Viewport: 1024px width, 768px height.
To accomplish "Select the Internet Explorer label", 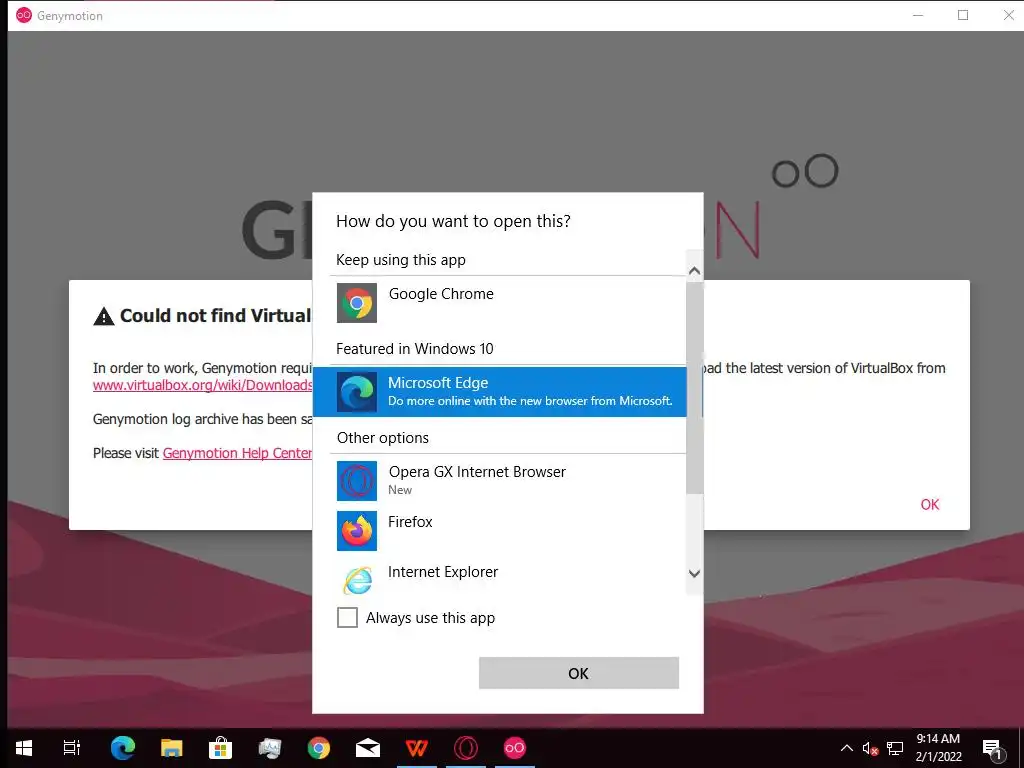I will click(x=443, y=571).
